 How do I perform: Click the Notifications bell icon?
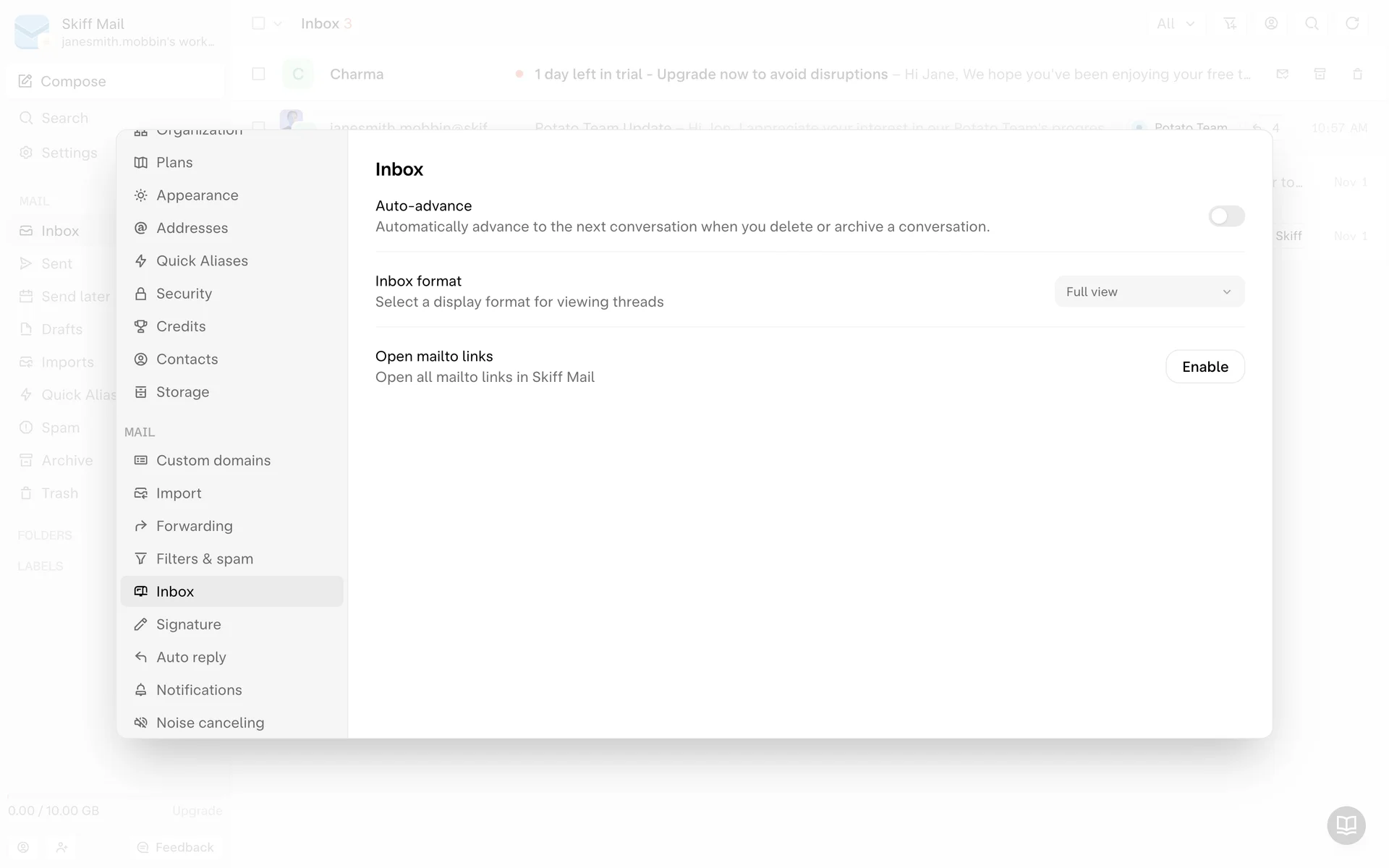141,690
